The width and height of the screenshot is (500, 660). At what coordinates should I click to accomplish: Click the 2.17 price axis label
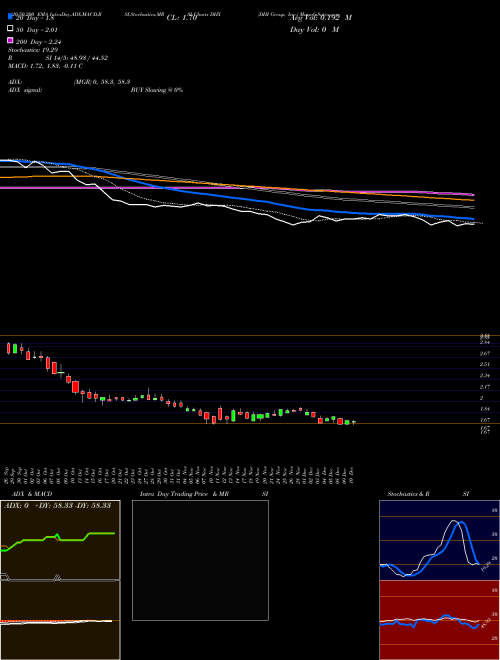point(485,386)
